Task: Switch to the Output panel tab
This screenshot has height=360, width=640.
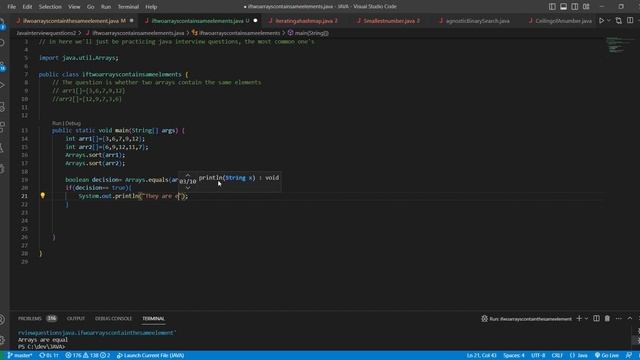Action: pos(76,318)
